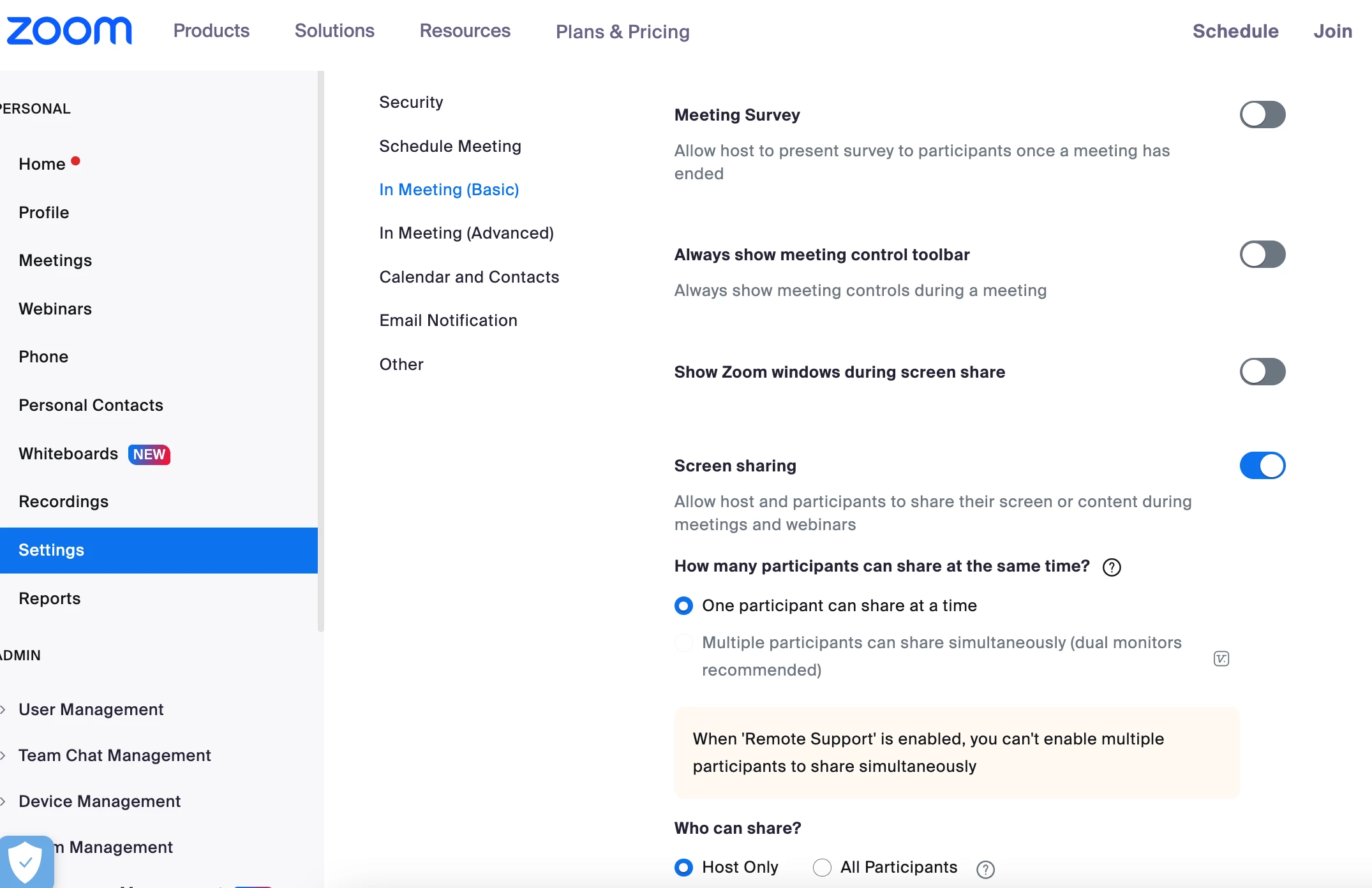Select the All Participants radio button
Viewport: 1372px width, 888px height.
pos(822,868)
